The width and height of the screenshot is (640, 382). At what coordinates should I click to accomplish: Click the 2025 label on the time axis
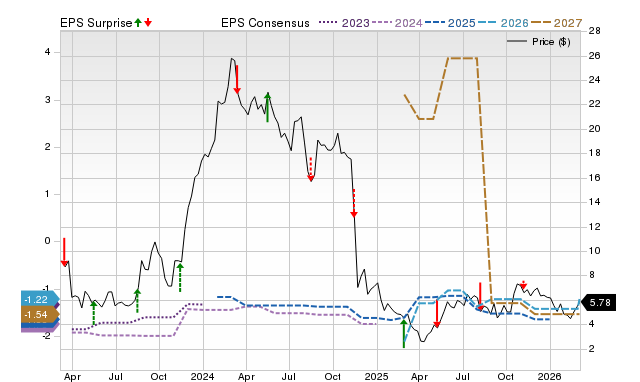click(x=376, y=376)
